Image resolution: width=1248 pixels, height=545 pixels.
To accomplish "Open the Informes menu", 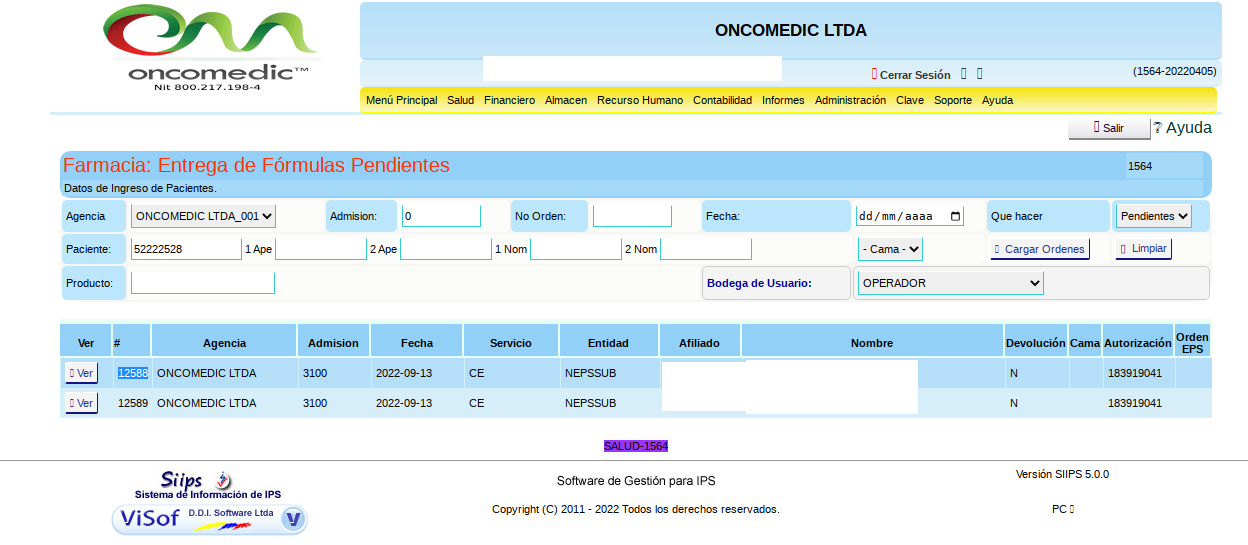I will pyautogui.click(x=783, y=100).
